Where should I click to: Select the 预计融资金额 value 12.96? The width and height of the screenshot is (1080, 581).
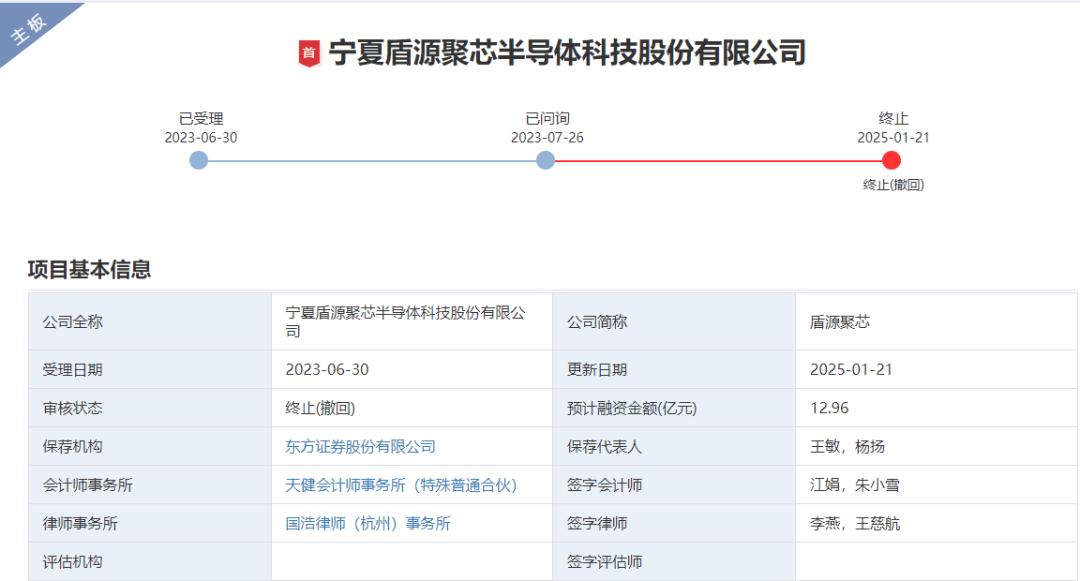[824, 407]
